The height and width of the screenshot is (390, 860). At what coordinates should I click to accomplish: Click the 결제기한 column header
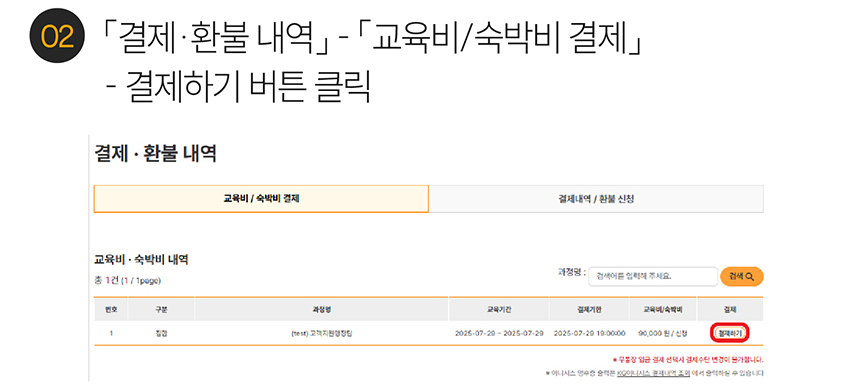[589, 309]
